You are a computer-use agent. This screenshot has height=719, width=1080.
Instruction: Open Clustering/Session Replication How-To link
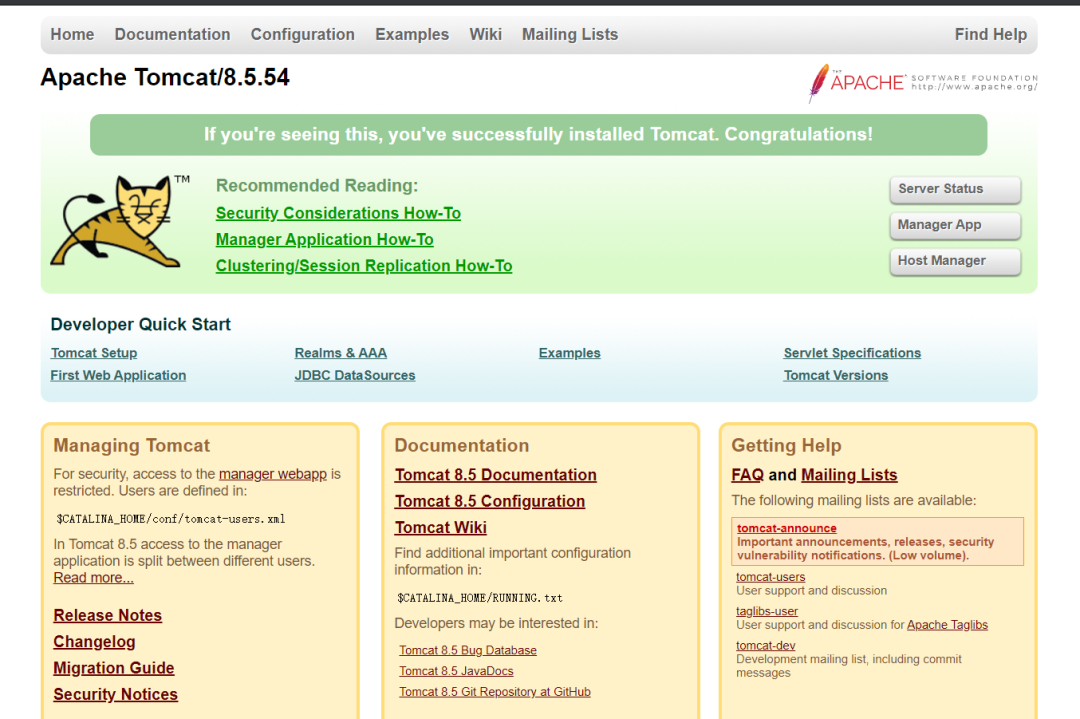[x=364, y=266]
